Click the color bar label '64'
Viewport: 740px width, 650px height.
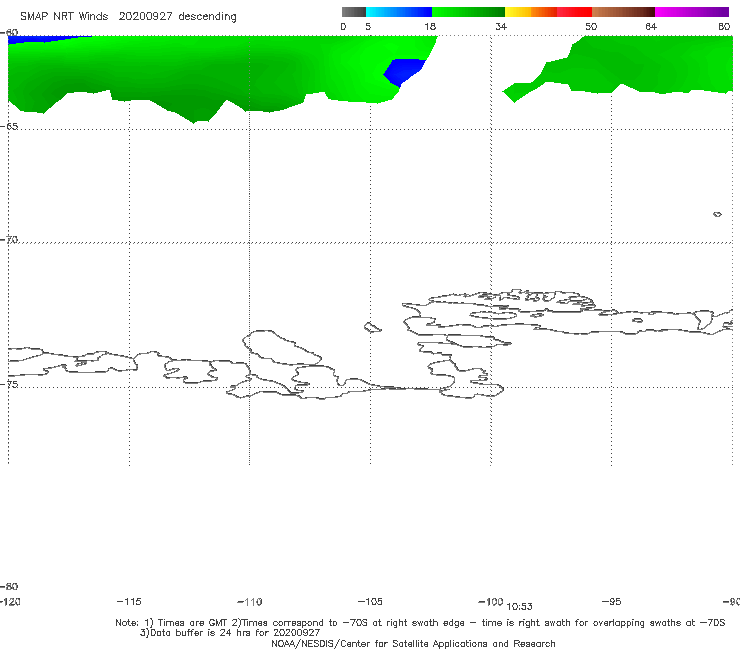point(651,27)
